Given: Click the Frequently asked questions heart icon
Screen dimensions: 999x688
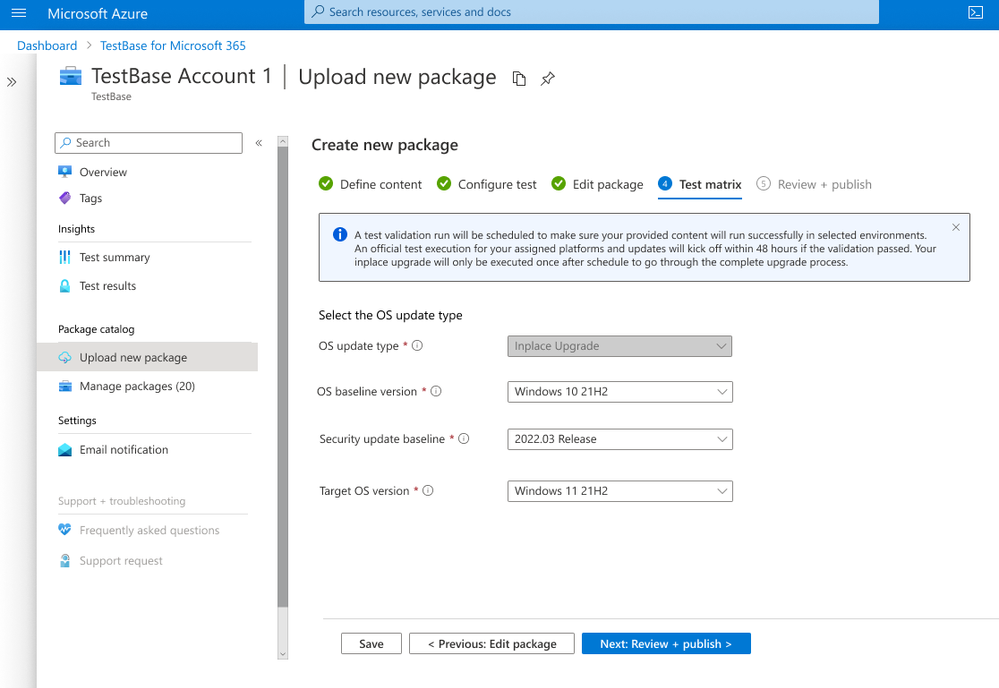Looking at the screenshot, I should coord(65,529).
